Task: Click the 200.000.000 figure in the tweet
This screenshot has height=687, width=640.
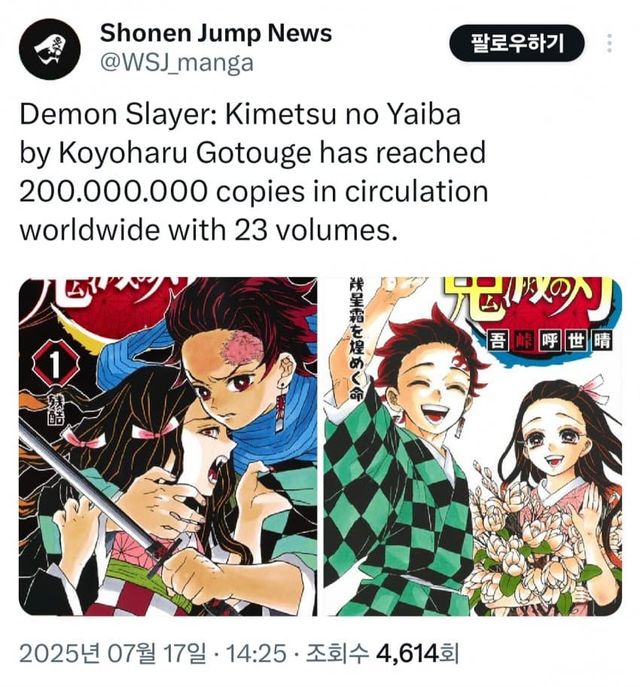Action: pos(113,191)
